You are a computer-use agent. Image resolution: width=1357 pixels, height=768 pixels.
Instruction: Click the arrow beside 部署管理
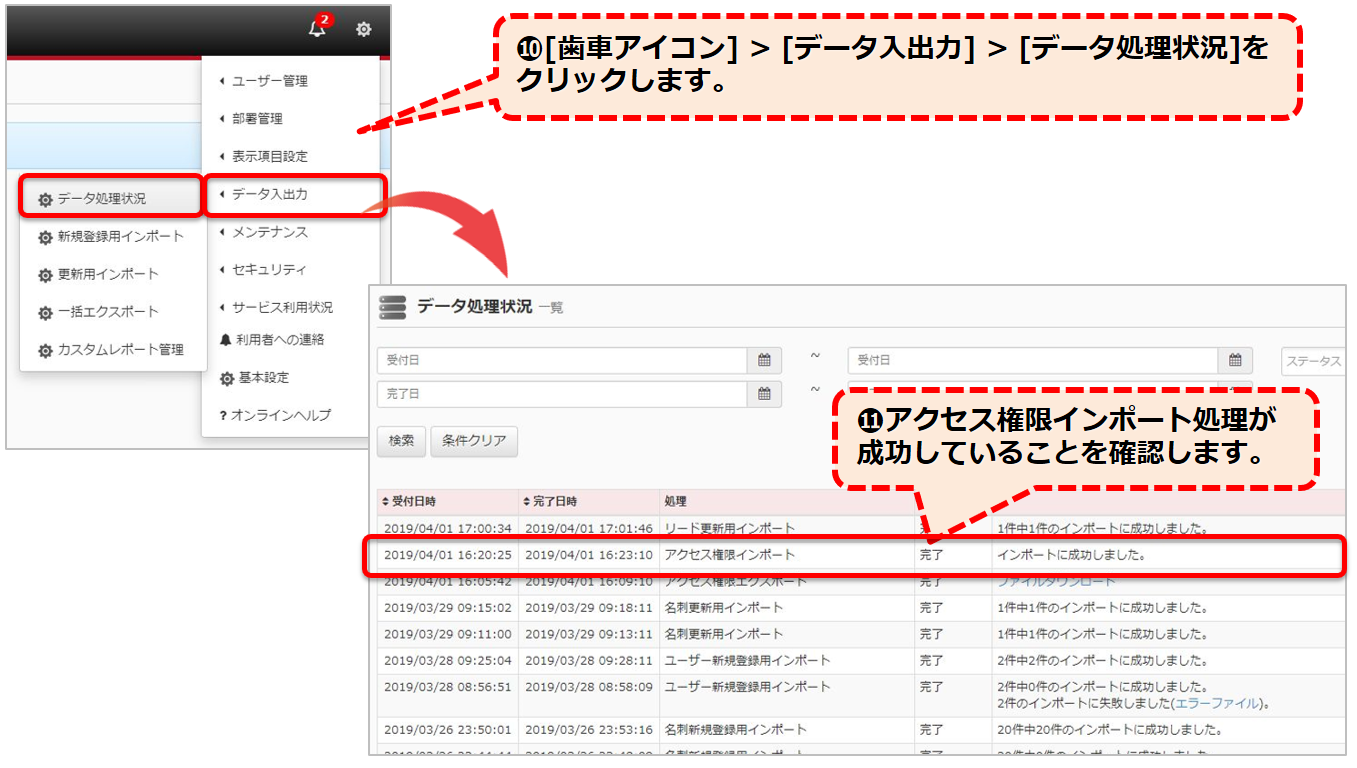click(222, 119)
